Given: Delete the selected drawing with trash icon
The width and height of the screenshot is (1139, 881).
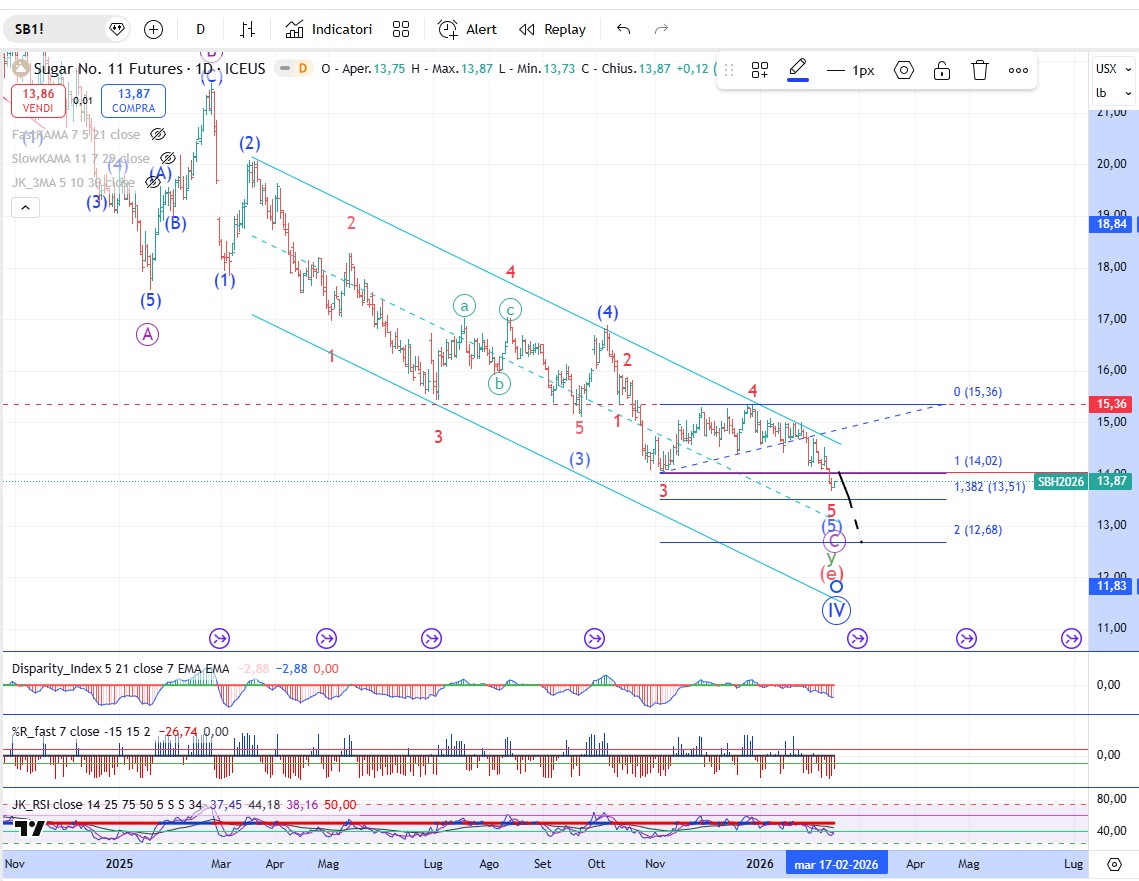Looking at the screenshot, I should 980,70.
